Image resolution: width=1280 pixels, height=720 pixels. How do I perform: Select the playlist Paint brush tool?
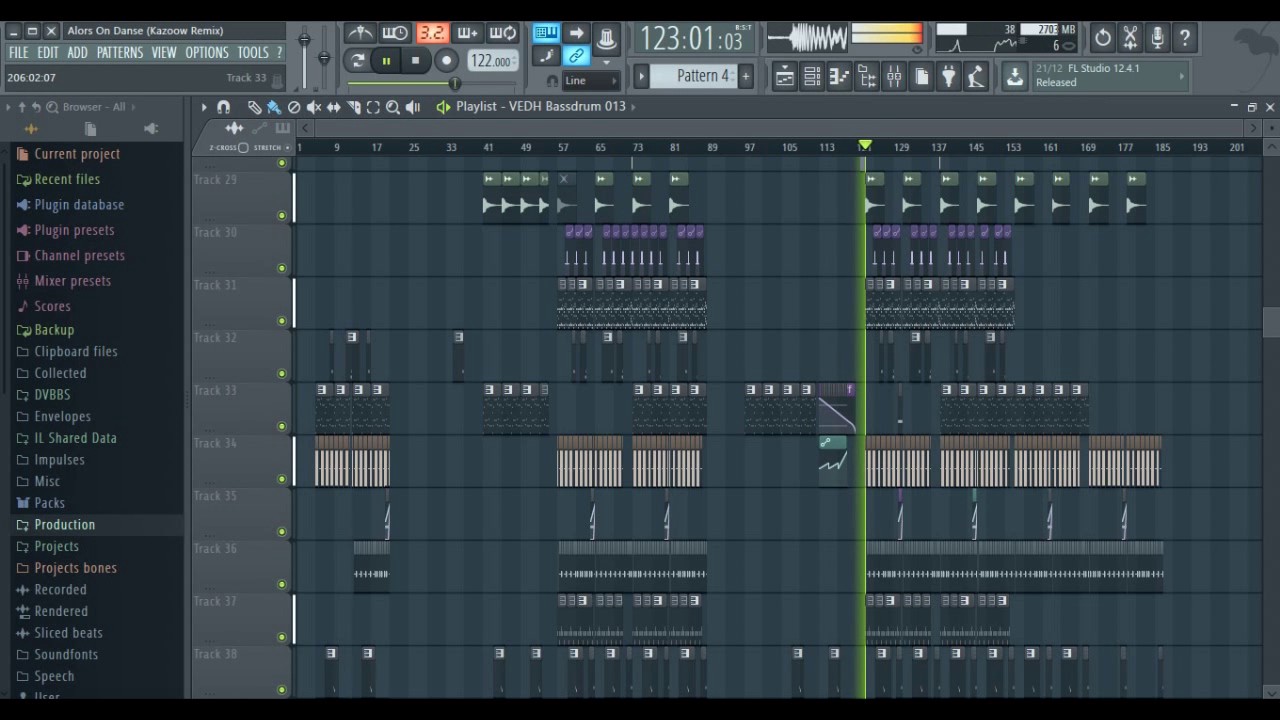pyautogui.click(x=274, y=107)
